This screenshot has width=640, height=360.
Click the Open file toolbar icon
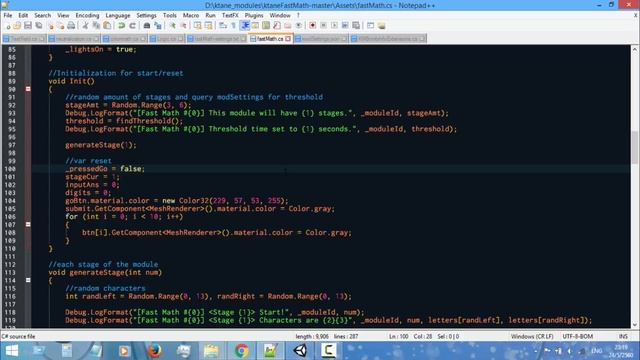17,26
